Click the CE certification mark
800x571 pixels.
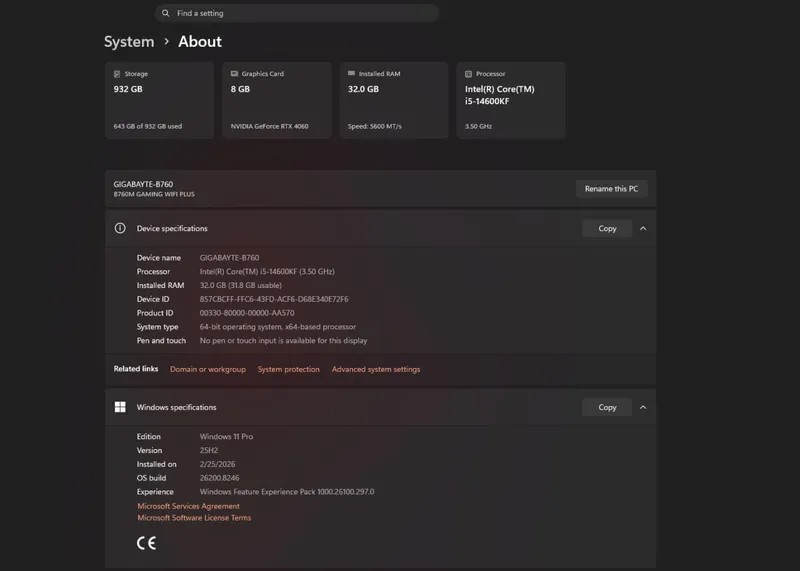point(146,543)
